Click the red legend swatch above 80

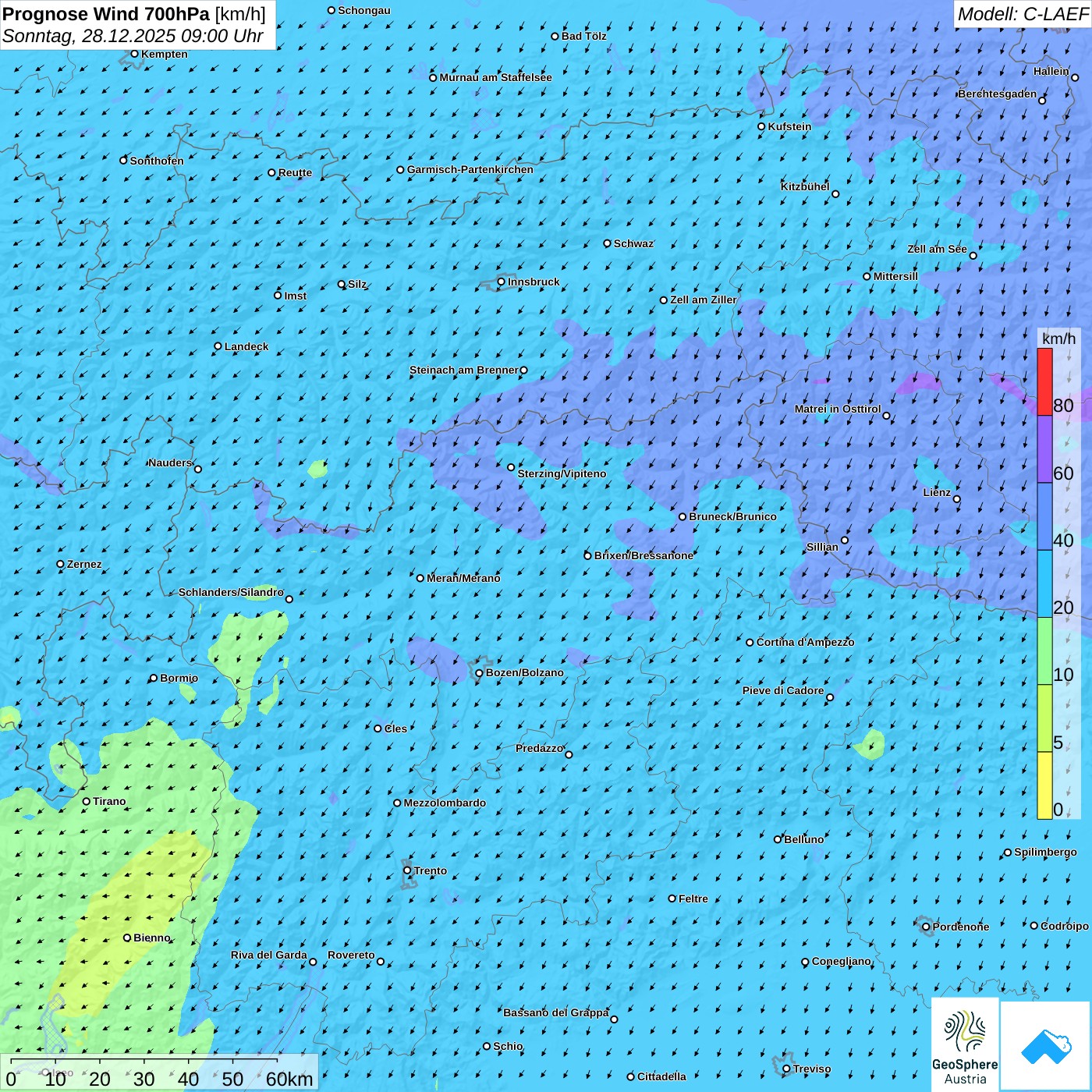[x=1044, y=381]
